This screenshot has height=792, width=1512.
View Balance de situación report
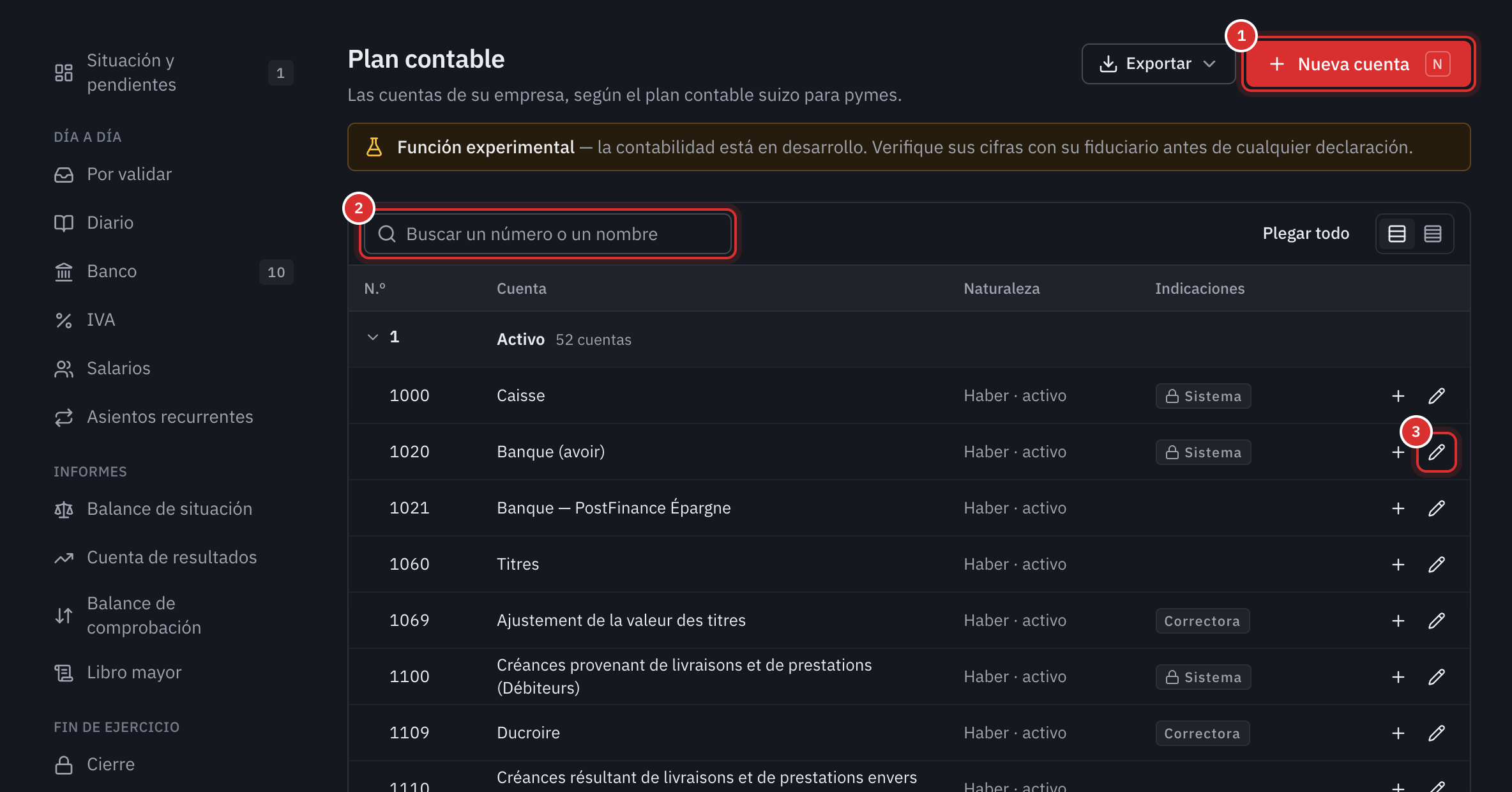[174, 509]
